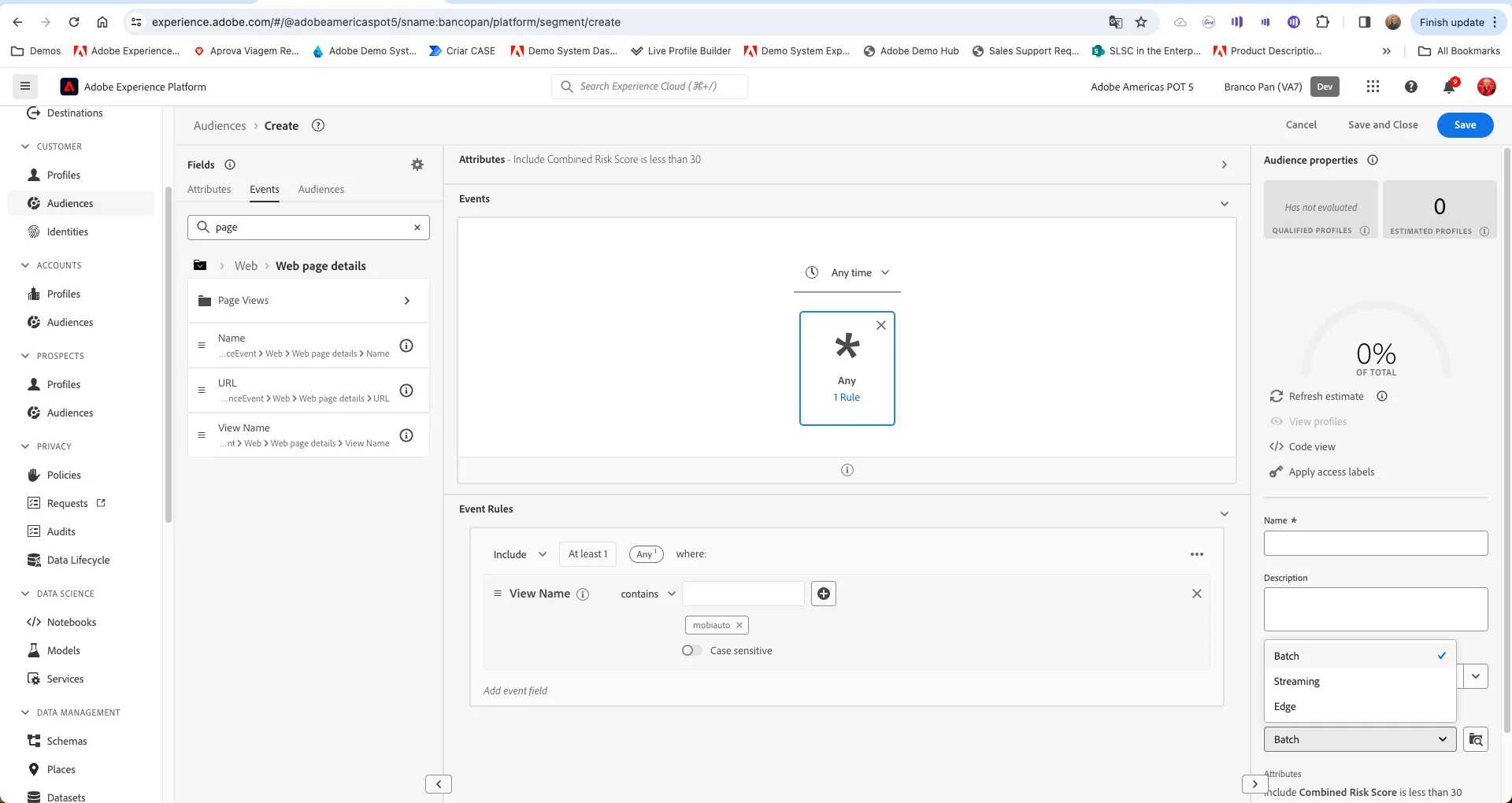1512x803 pixels.
Task: Delete the View Name rule row
Action: coord(1197,594)
